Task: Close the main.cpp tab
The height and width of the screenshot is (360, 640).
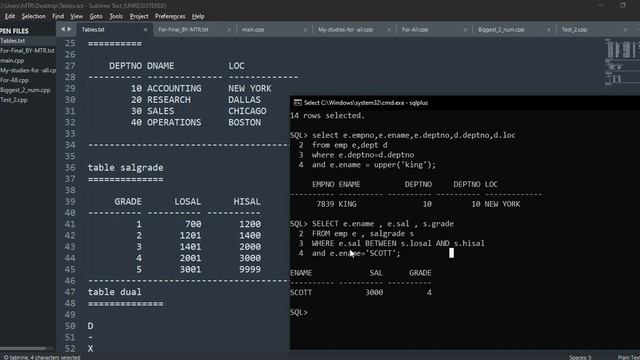Action: point(305,30)
